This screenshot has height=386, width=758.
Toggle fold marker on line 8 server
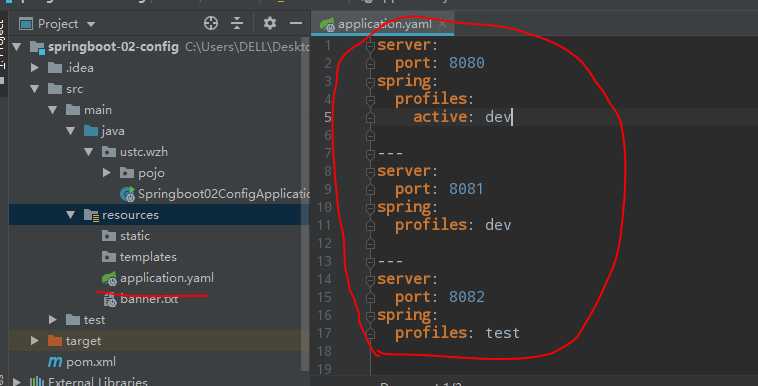pos(371,171)
